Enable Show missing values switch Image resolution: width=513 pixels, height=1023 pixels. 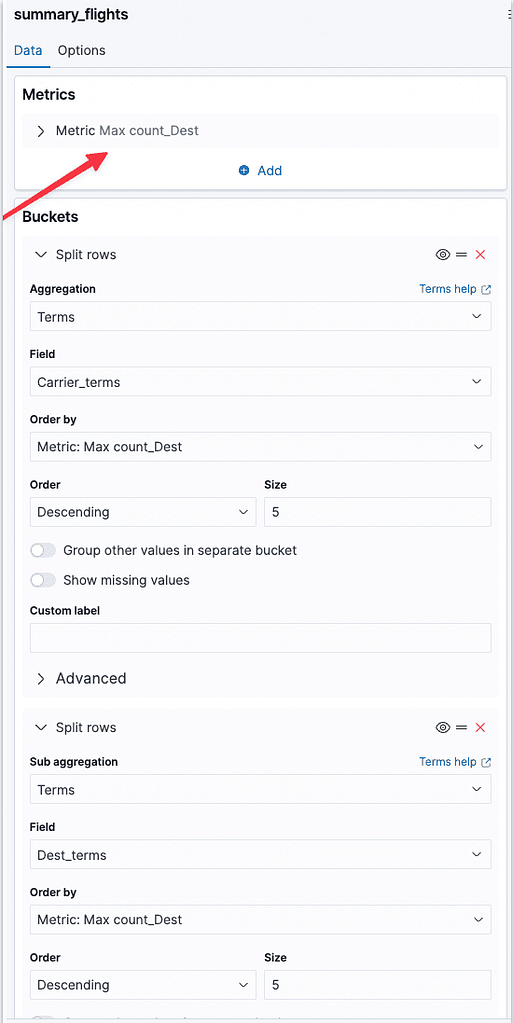(x=43, y=580)
